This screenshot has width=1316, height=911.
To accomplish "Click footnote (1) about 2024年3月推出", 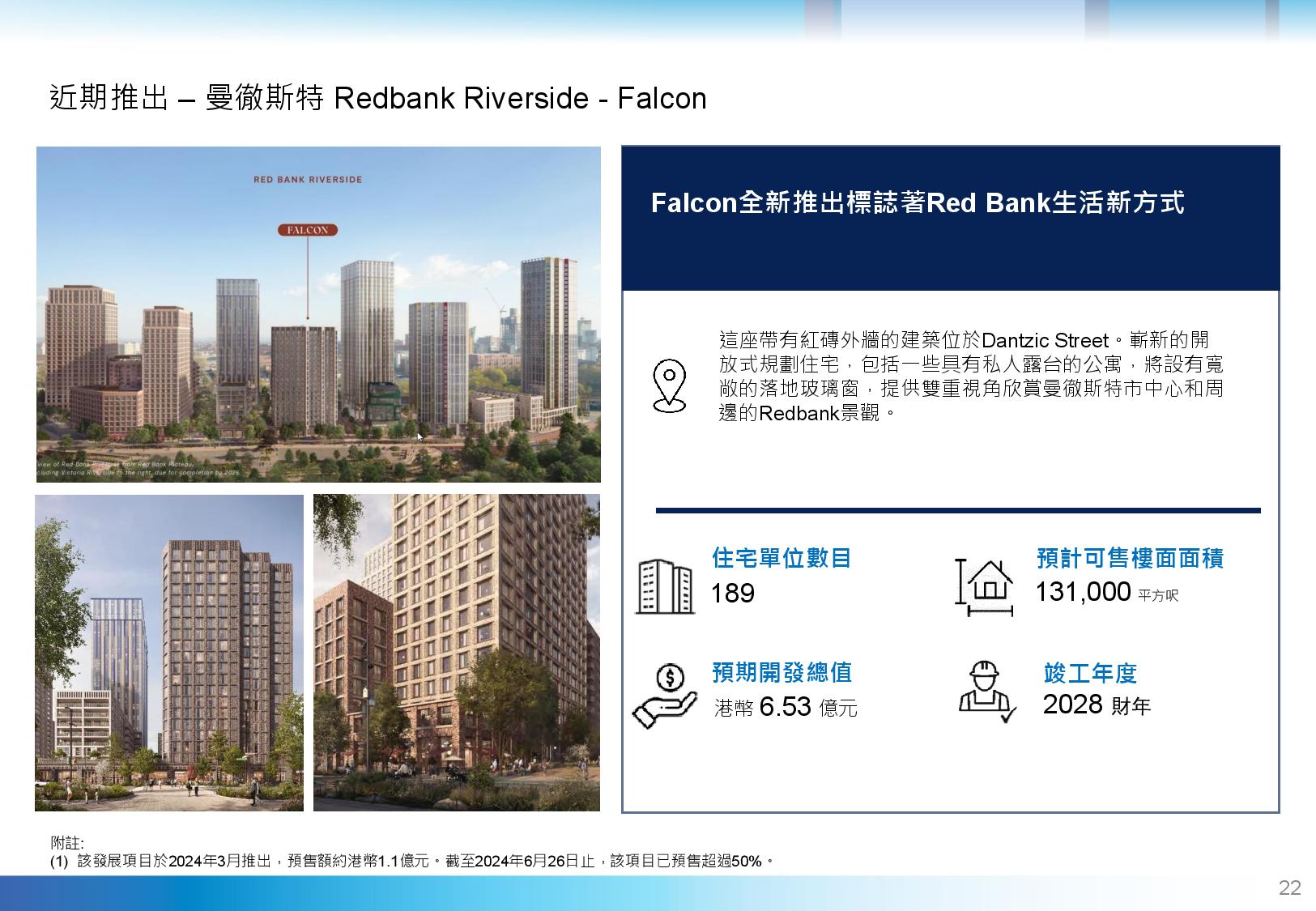I will click(412, 861).
